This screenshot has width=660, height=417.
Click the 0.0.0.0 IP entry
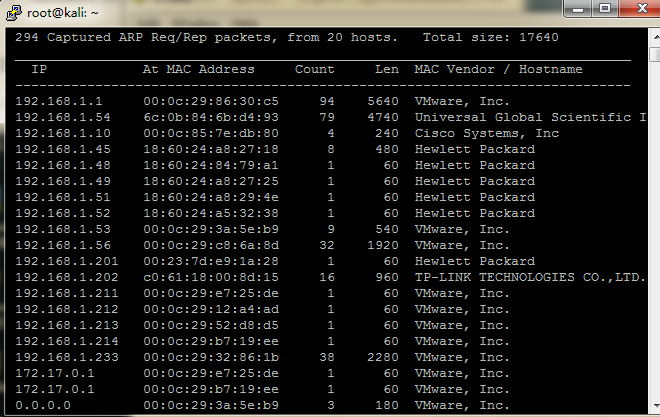[40, 405]
